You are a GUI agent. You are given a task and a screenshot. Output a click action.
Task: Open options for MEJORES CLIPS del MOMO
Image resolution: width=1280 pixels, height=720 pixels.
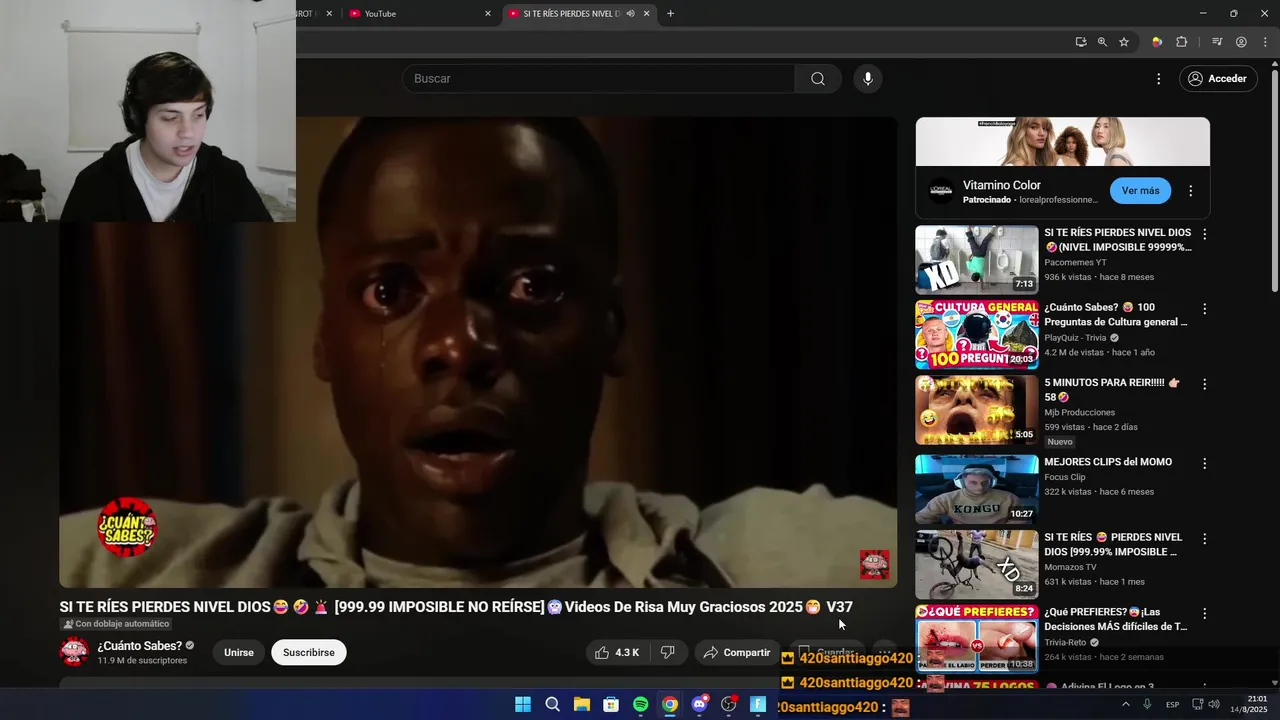[x=1204, y=464]
